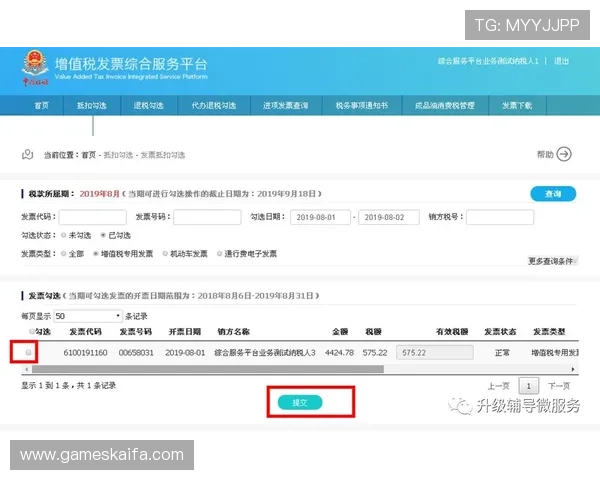
Task: Click the 首页 breadcrumb link
Action: click(x=88, y=155)
